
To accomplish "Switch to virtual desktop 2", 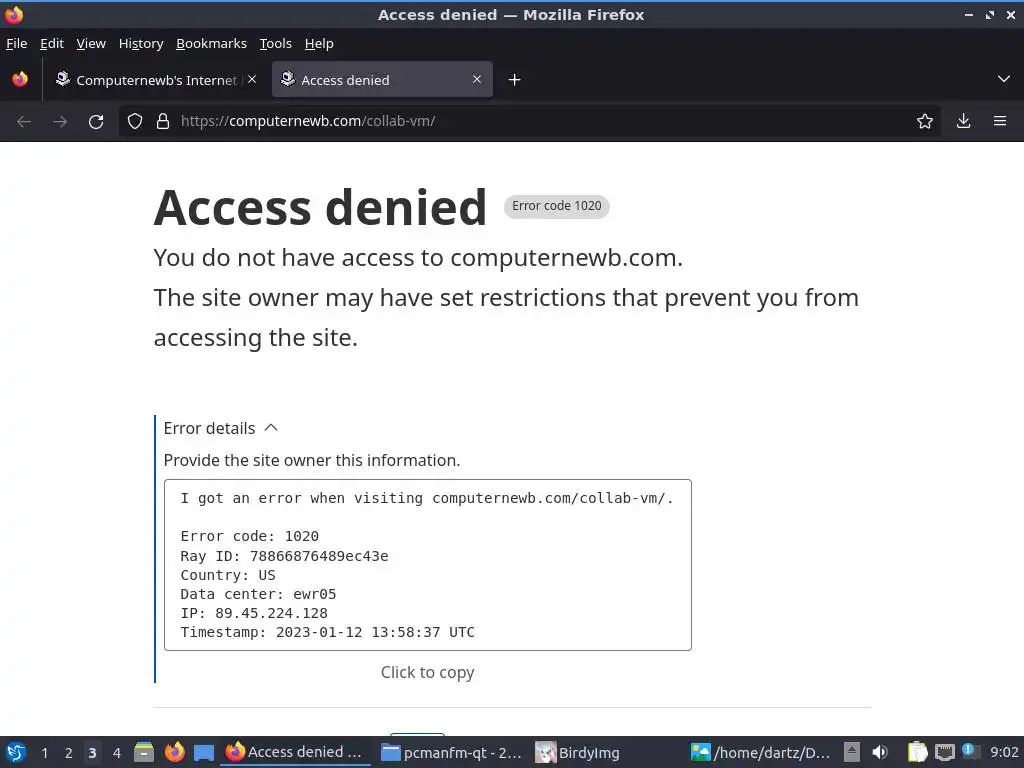I will 69,753.
